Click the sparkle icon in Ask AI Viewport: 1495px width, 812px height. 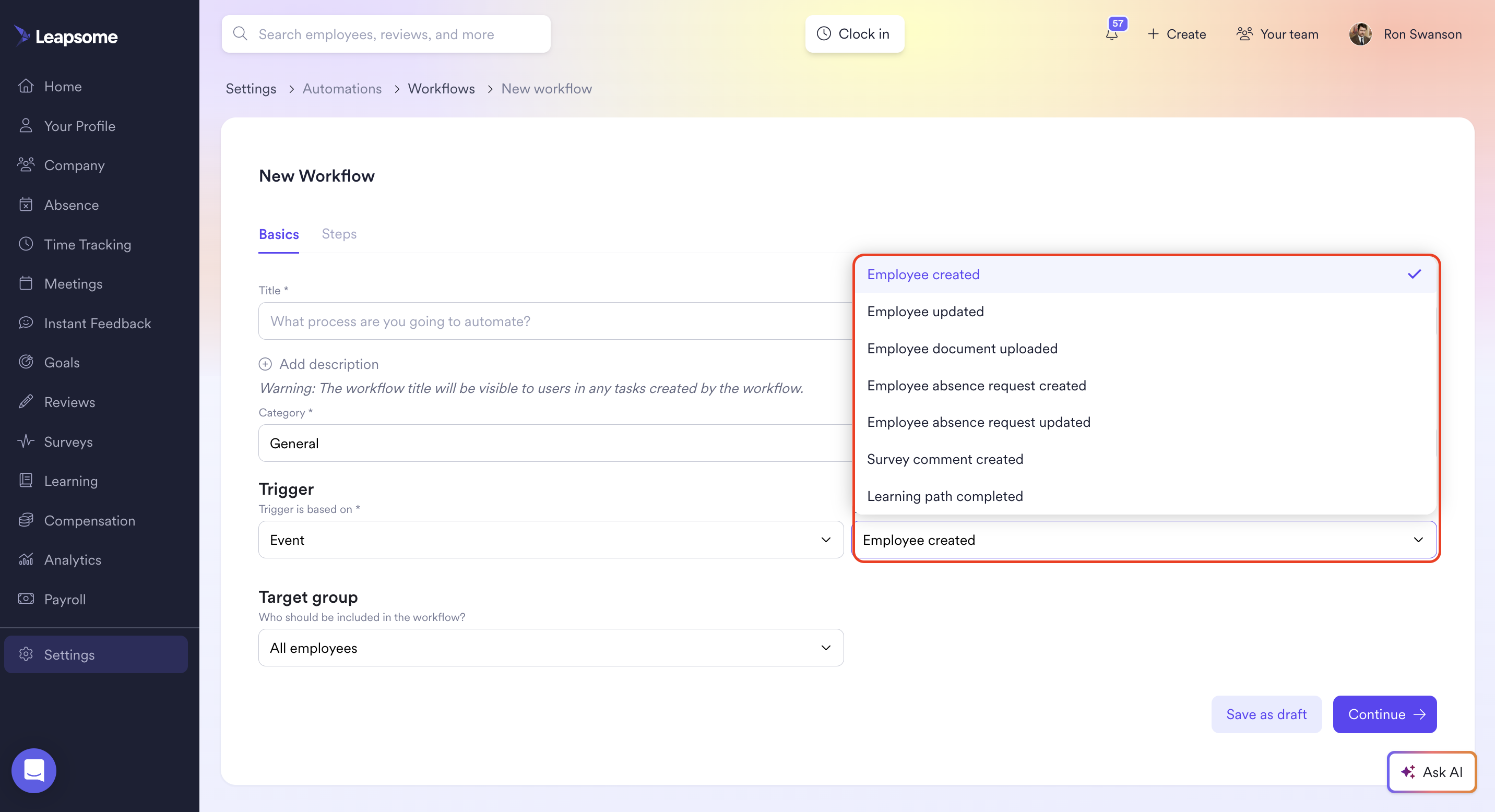click(1408, 772)
